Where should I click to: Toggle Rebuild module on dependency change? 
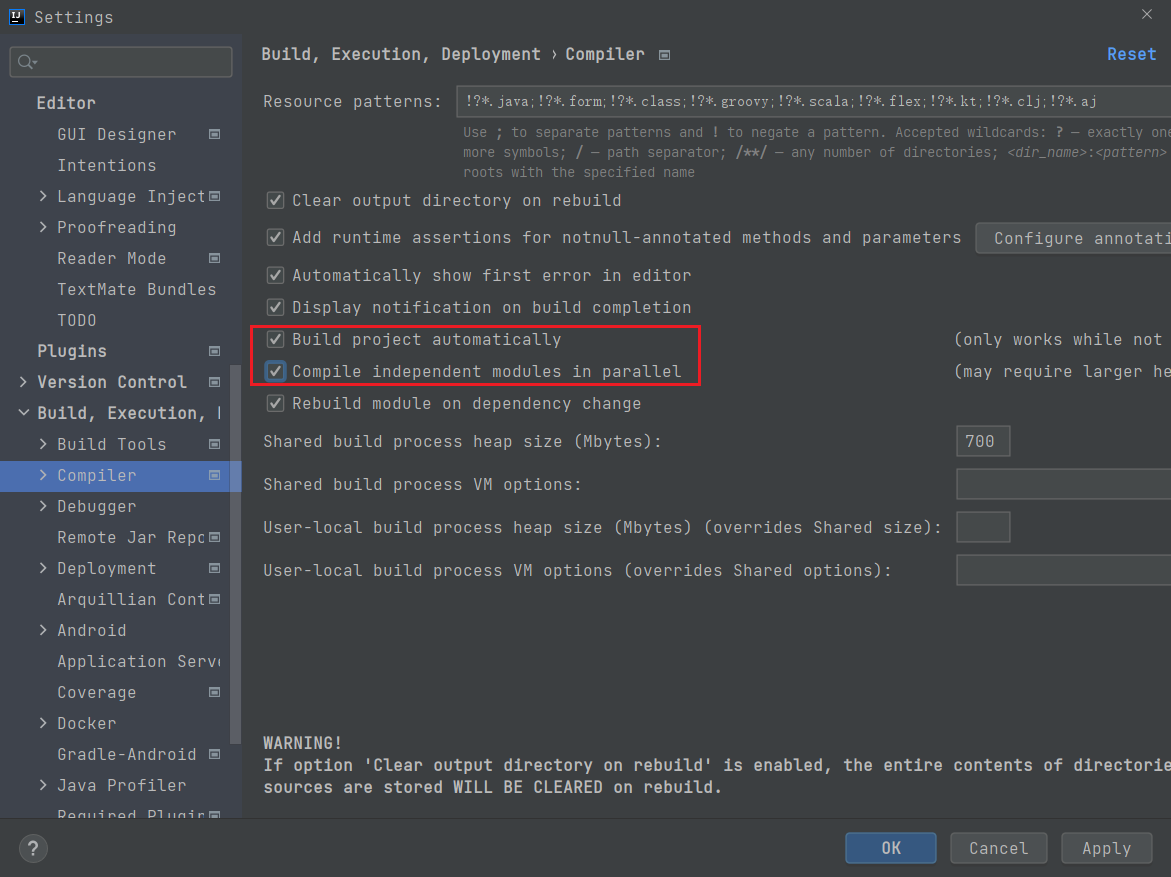274,403
